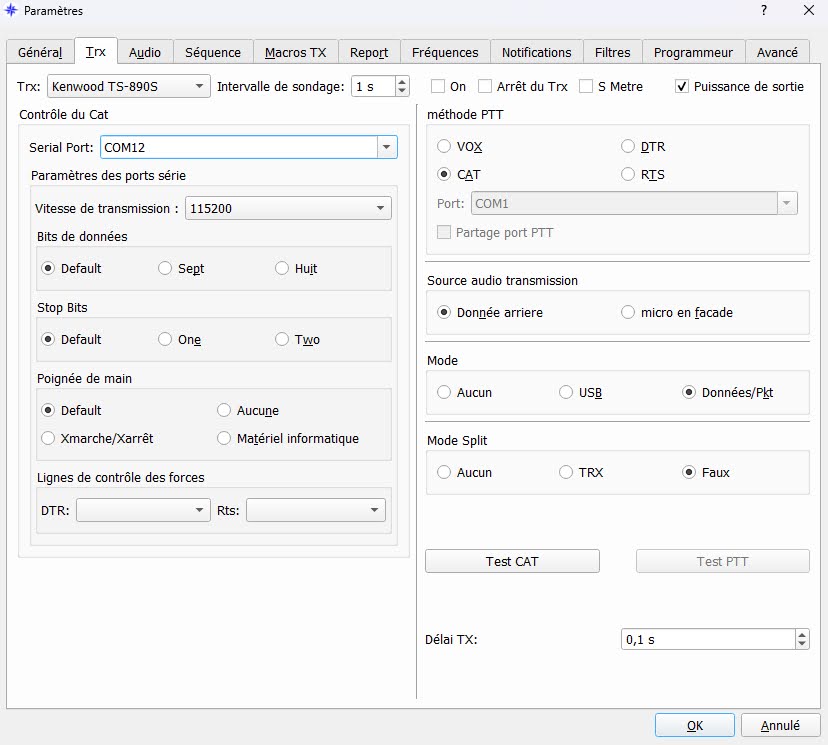The image size is (828, 745).
Task: Set Mode Split to Aucun
Action: point(444,472)
